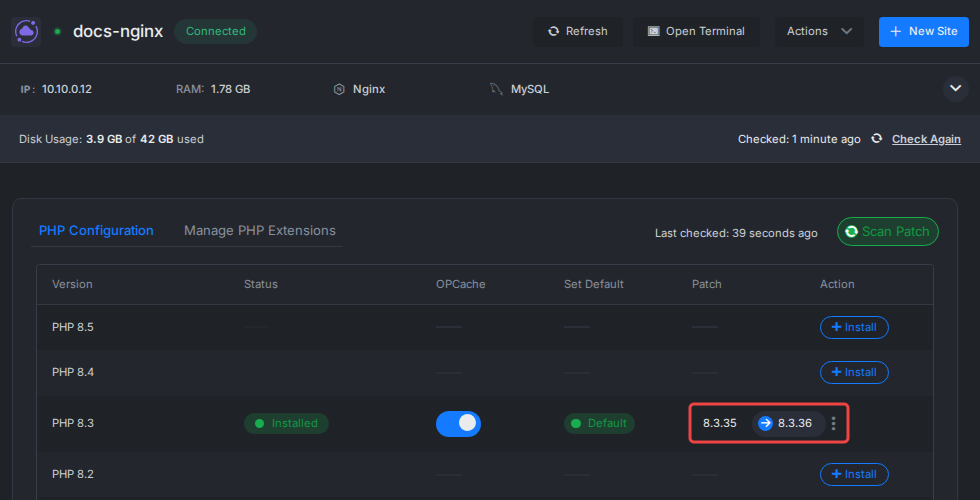This screenshot has width=980, height=500.
Task: Click the IP address 10.10.0.12
Action: point(67,89)
